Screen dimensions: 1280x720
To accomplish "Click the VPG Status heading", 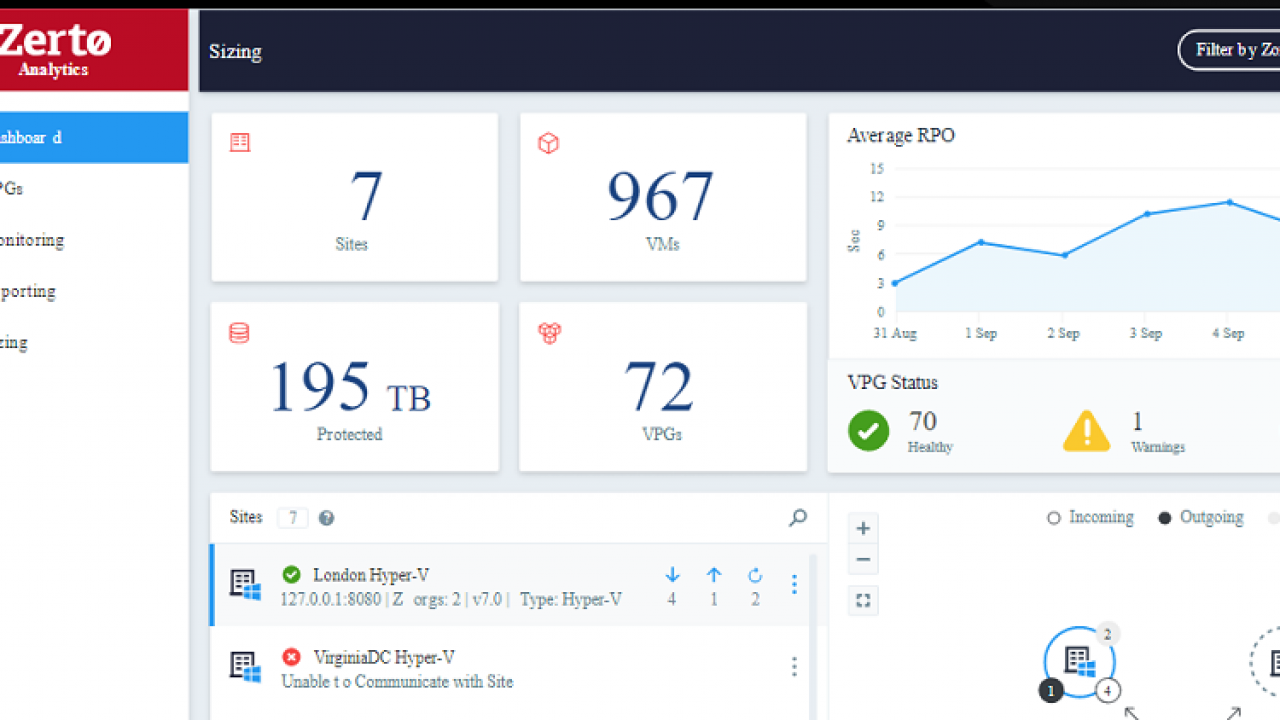I will [x=893, y=382].
